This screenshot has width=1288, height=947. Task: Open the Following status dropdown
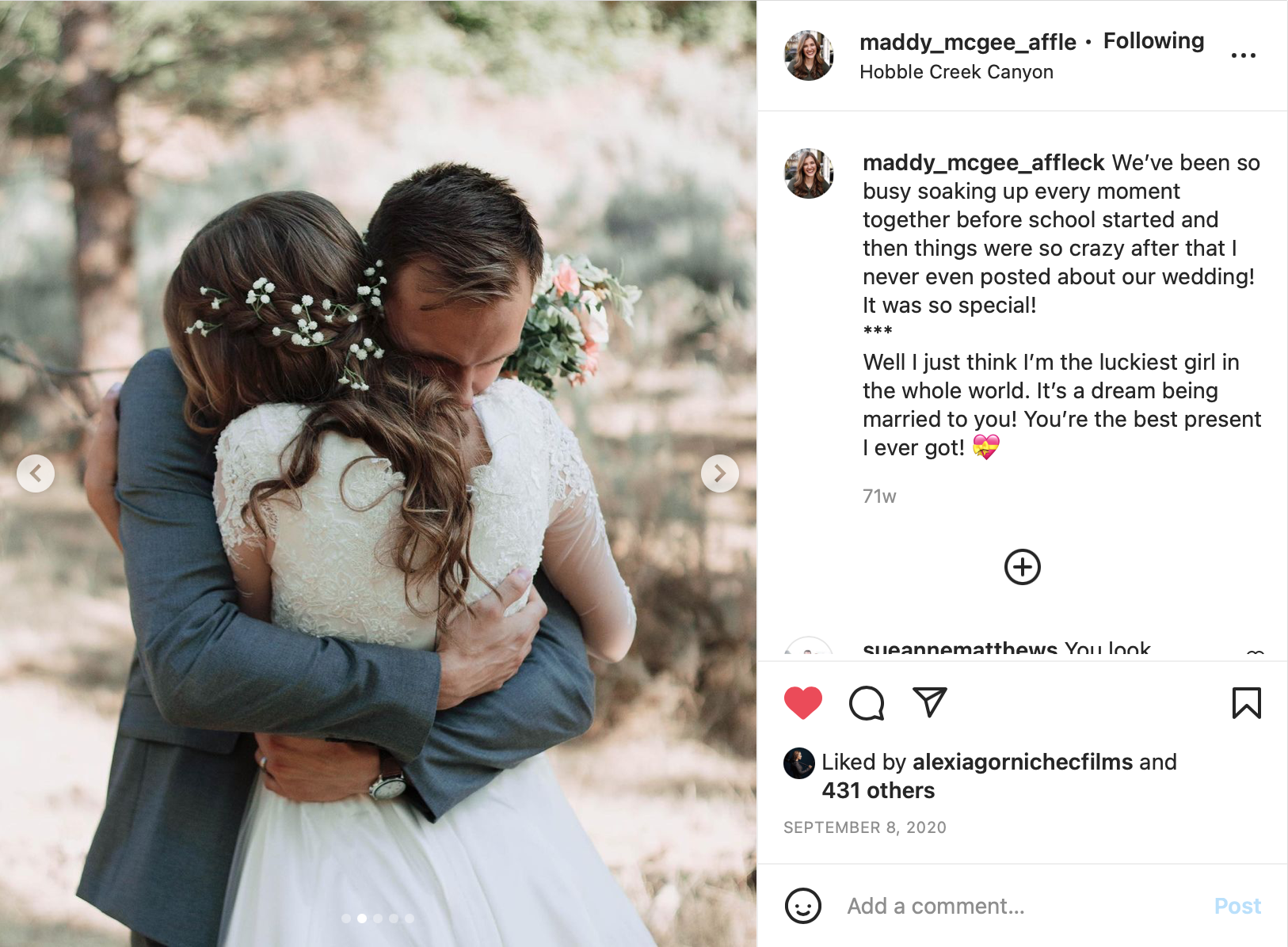(1153, 40)
